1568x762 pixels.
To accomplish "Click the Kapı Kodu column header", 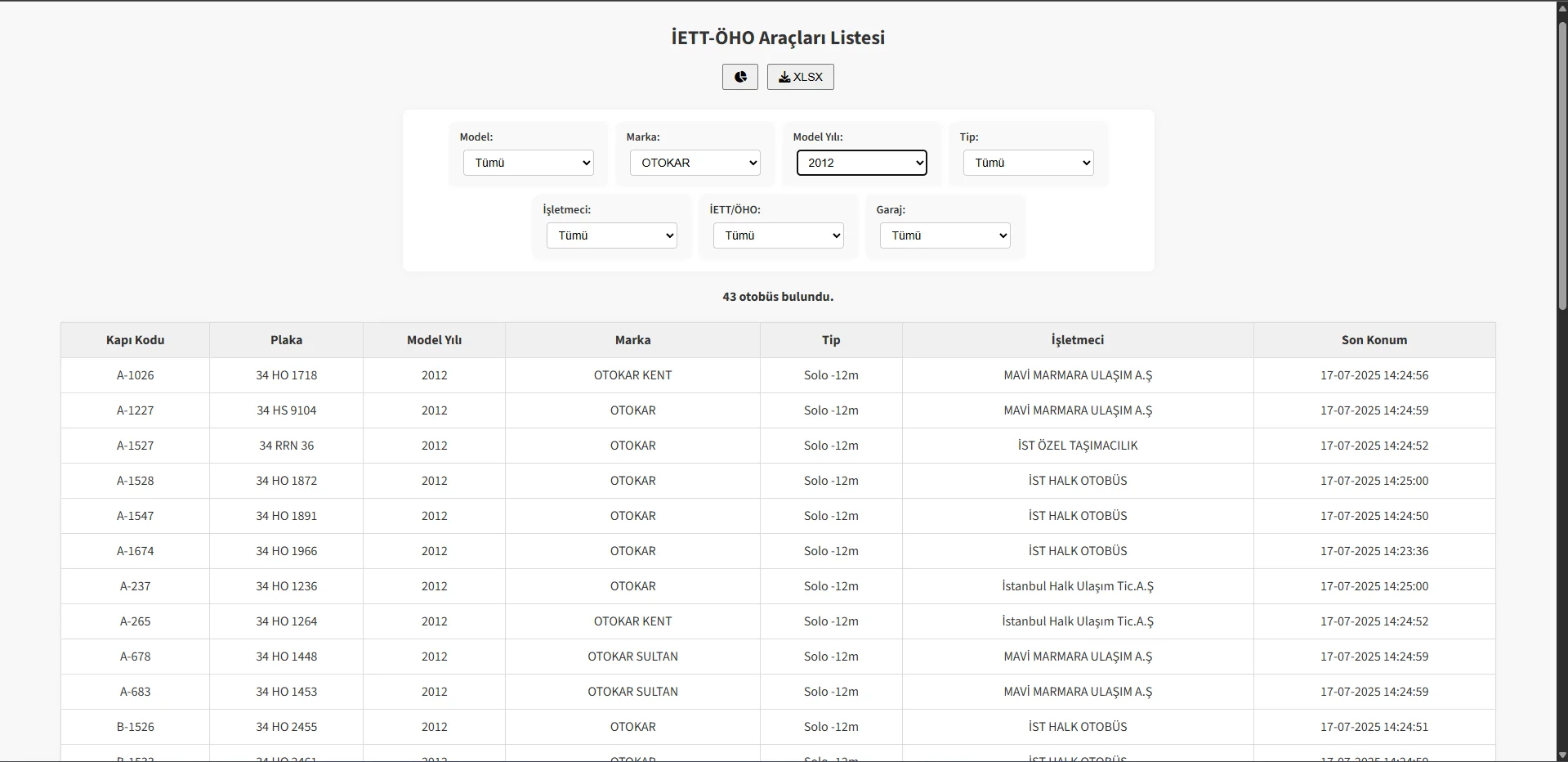I will (x=135, y=340).
